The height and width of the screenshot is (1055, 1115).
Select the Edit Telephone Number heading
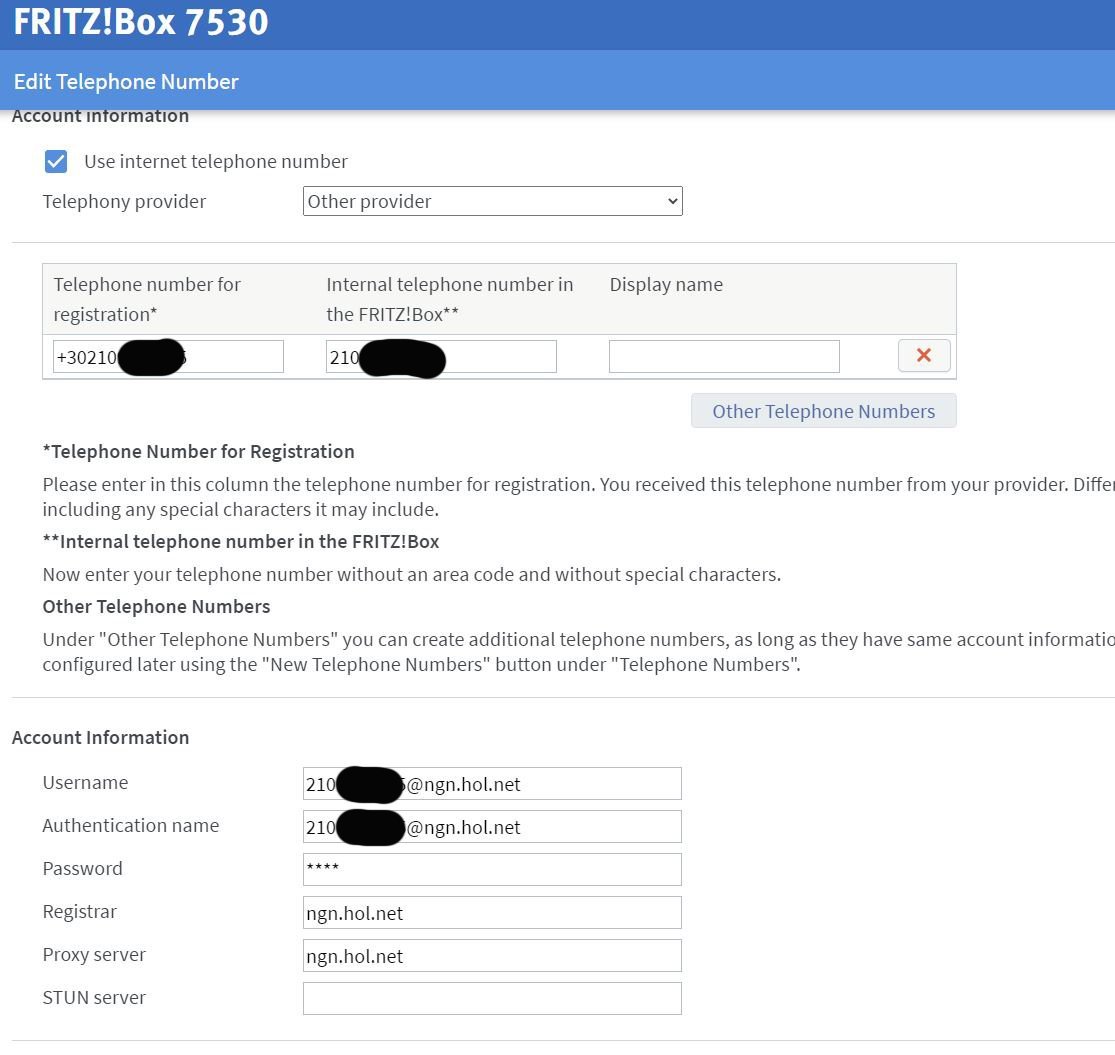[x=126, y=82]
